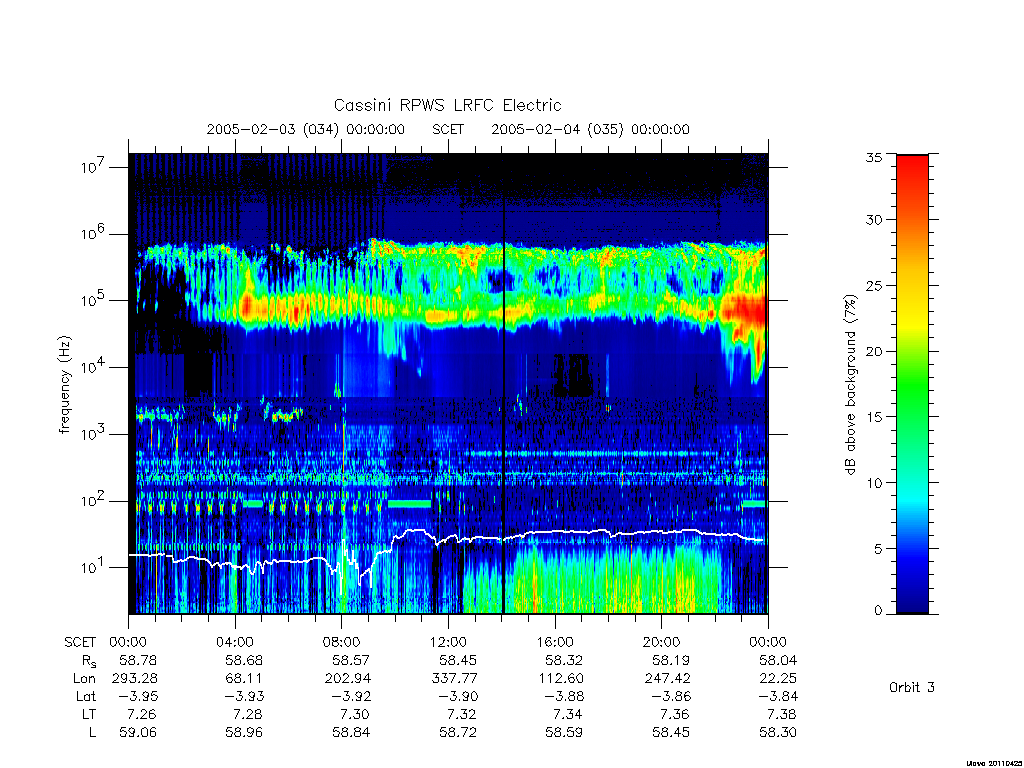Screen dimensions: 1024x768
Task: Click the Lon row label
Action: click(84, 679)
